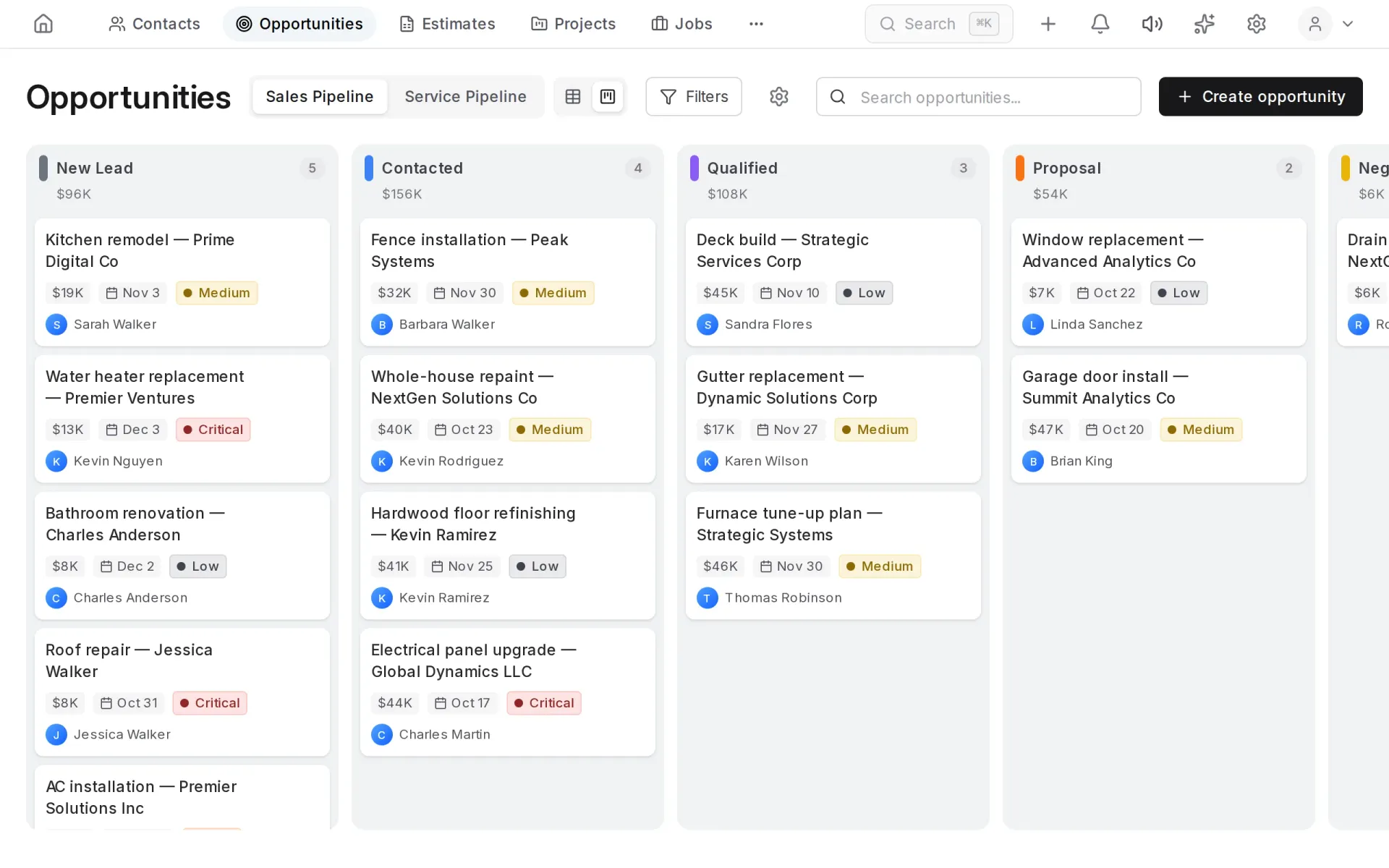Click Linda Sanchez's avatar badge
Screen dimensions: 1389x868
point(1033,325)
